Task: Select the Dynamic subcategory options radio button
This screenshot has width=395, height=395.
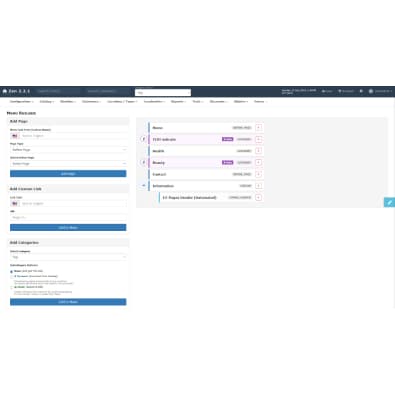Action: click(12, 276)
